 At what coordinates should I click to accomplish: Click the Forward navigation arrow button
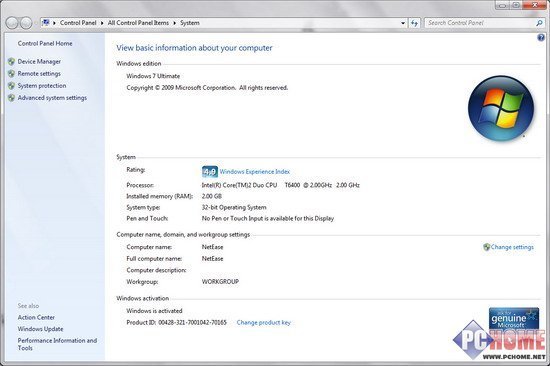click(x=26, y=23)
